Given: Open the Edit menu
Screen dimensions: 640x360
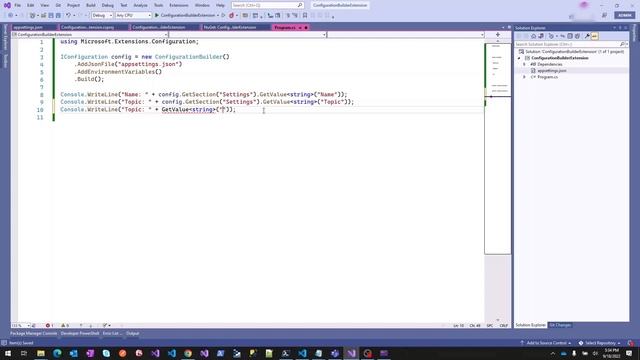Looking at the screenshot, I should tap(31, 5).
